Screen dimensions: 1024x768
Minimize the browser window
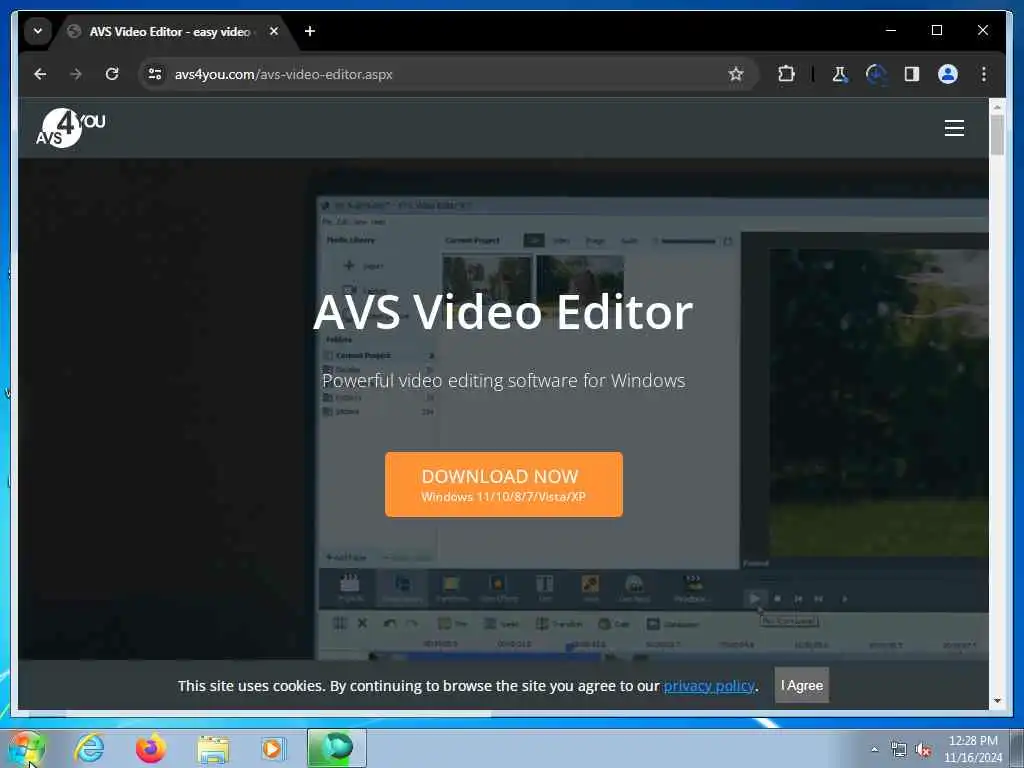click(x=891, y=30)
